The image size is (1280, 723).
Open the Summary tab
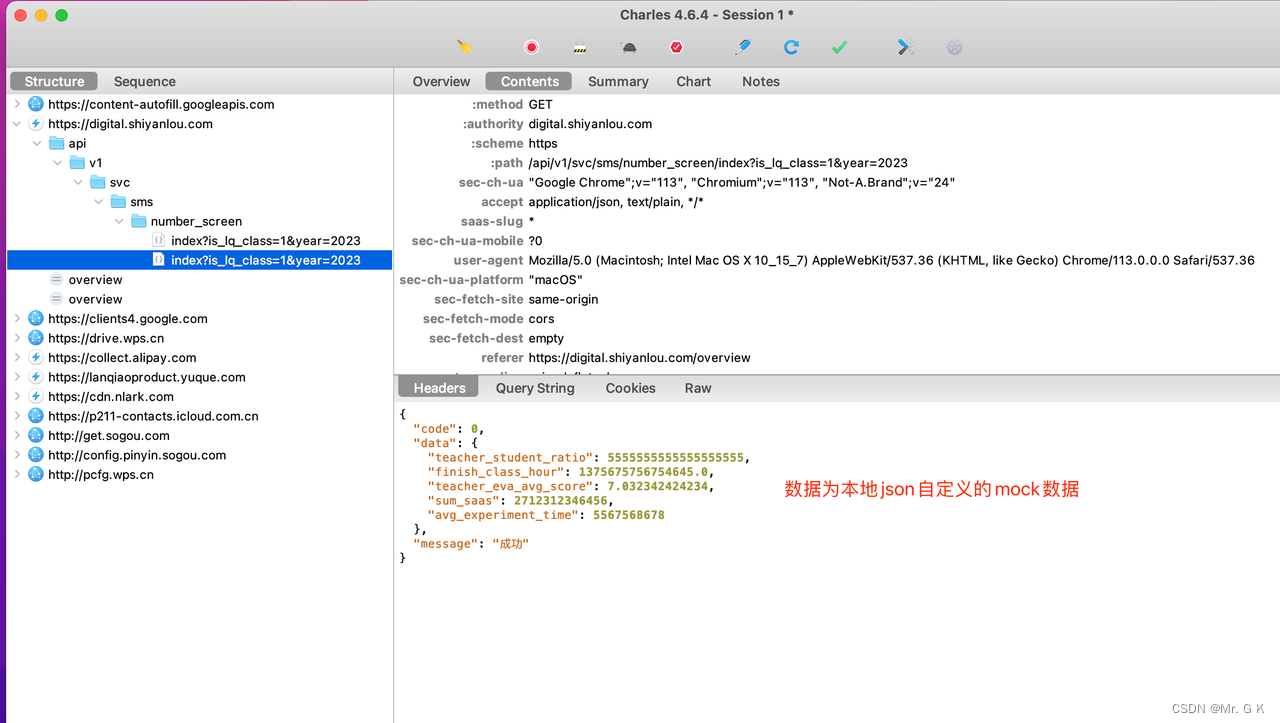tap(618, 81)
